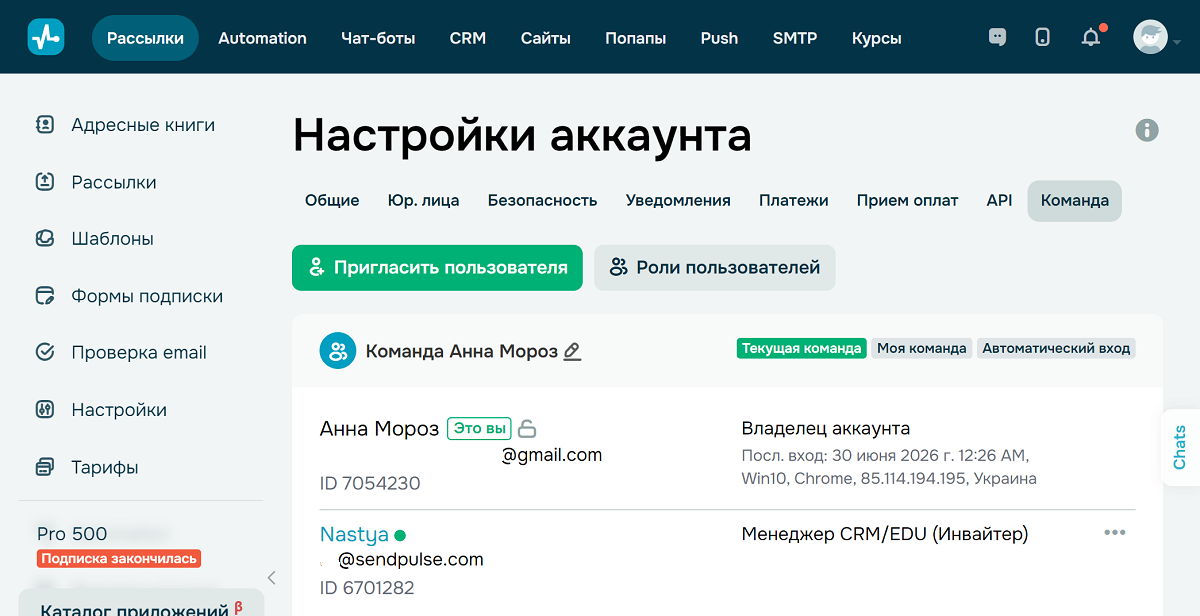Click the ID 6701282 text
This screenshot has width=1200, height=616.
click(367, 587)
